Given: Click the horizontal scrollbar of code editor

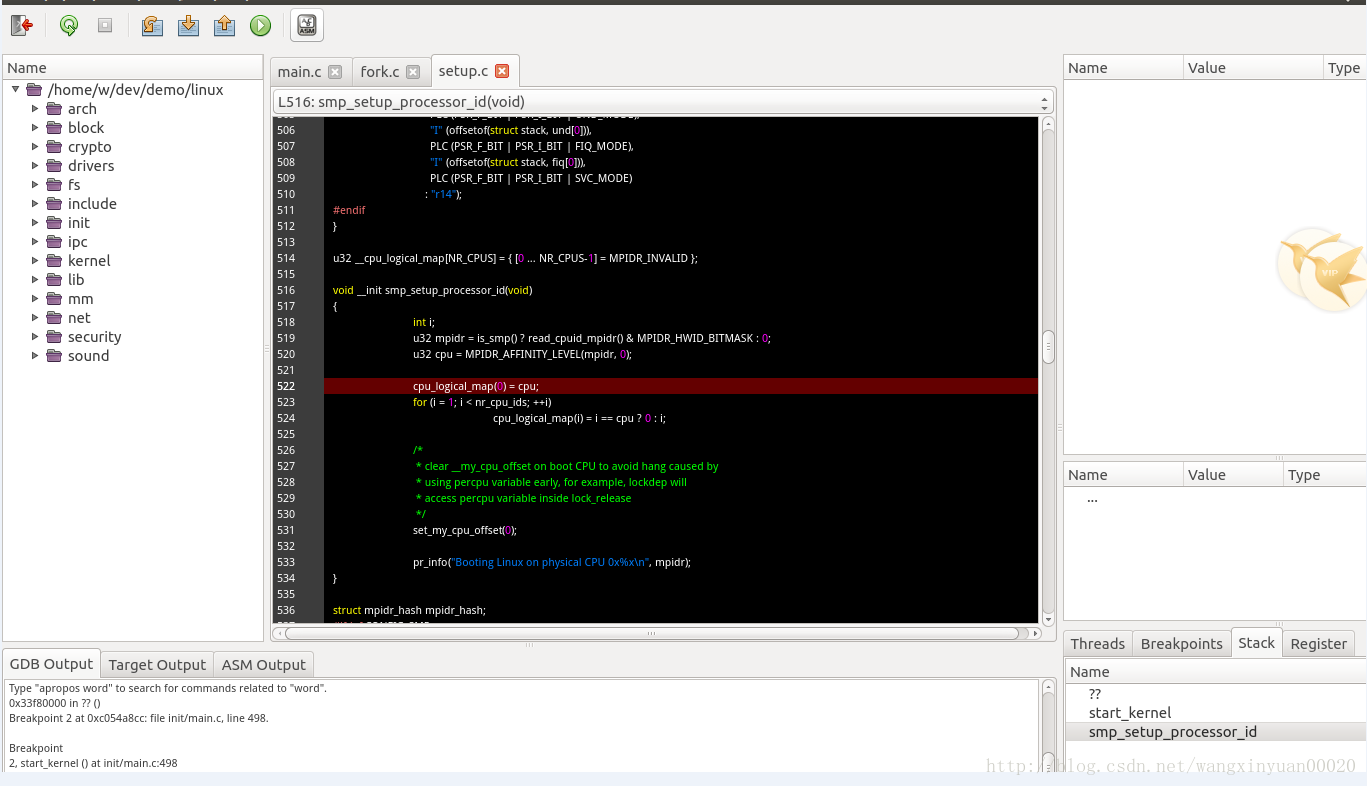Looking at the screenshot, I should point(651,633).
